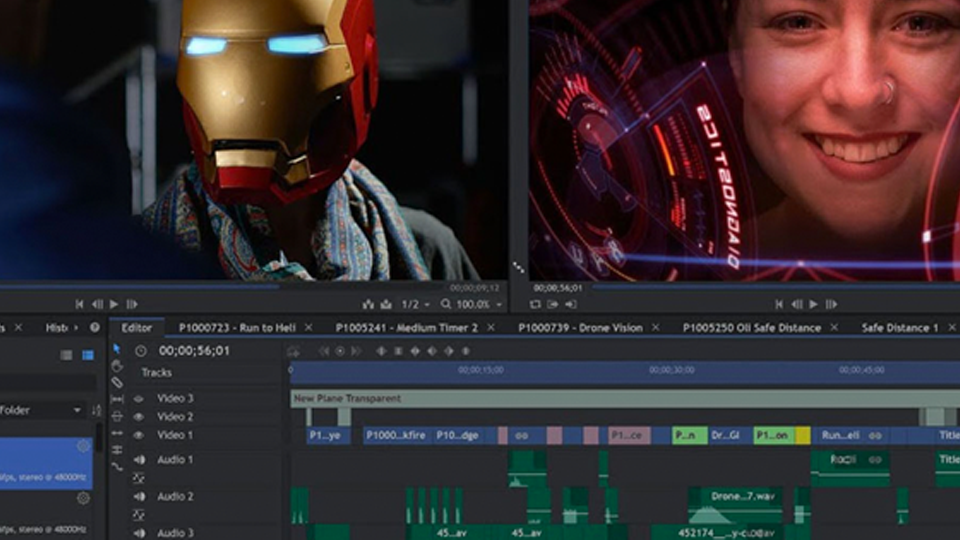Toggle Audio 2 level envelope icon

[x=140, y=515]
